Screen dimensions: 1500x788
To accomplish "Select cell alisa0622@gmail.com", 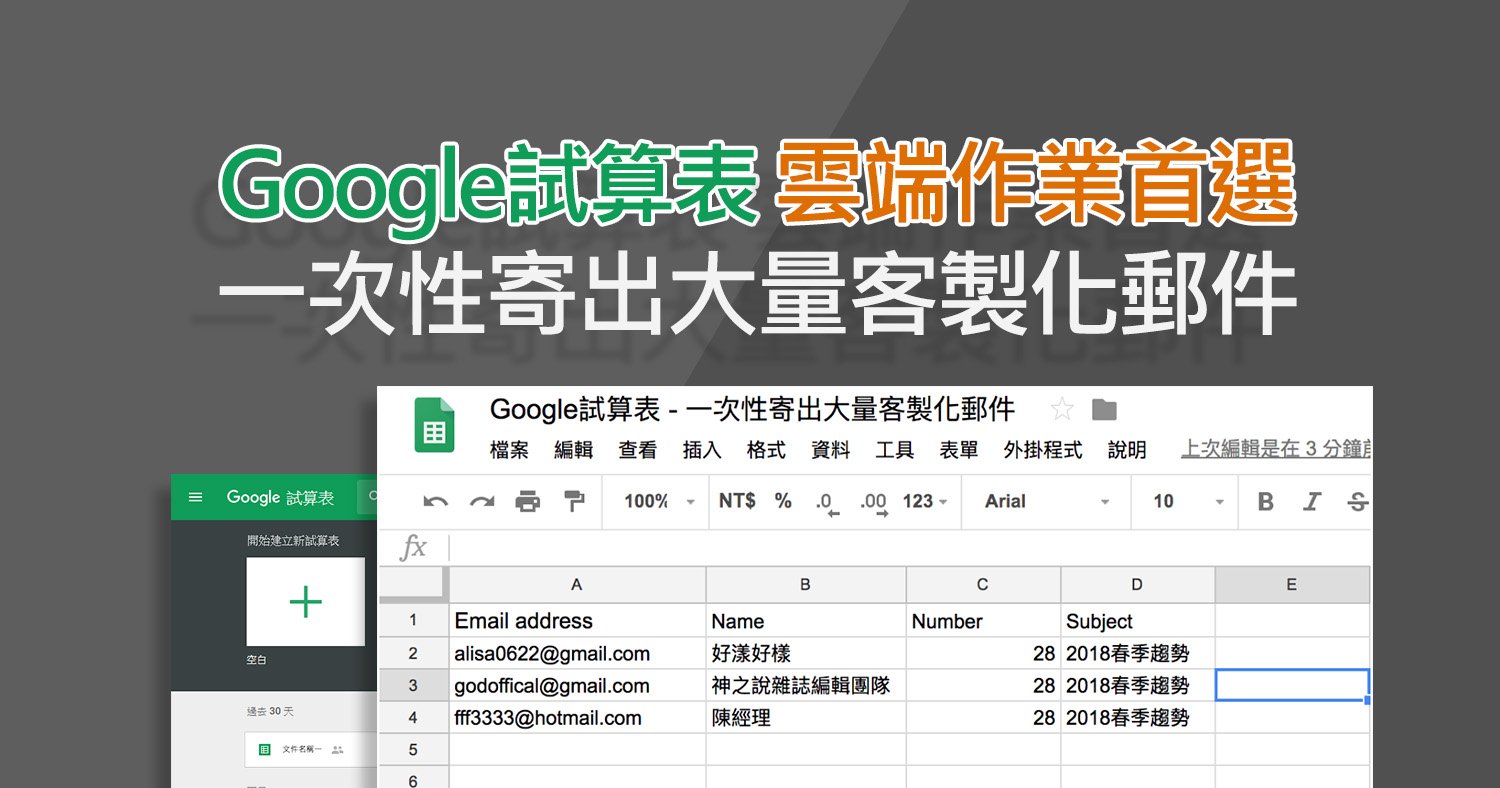I will tap(577, 654).
